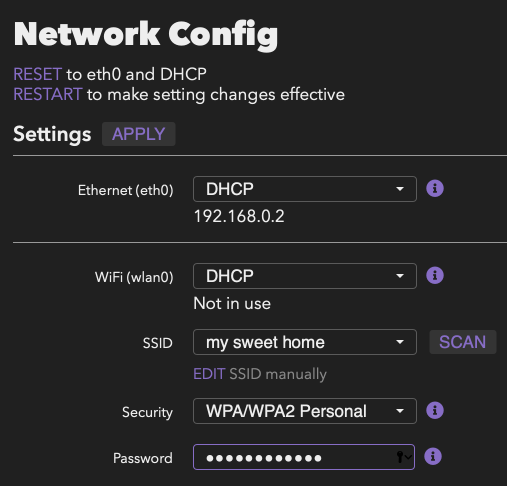Click the arrow on the Ethernet dropdown

tap(400, 189)
